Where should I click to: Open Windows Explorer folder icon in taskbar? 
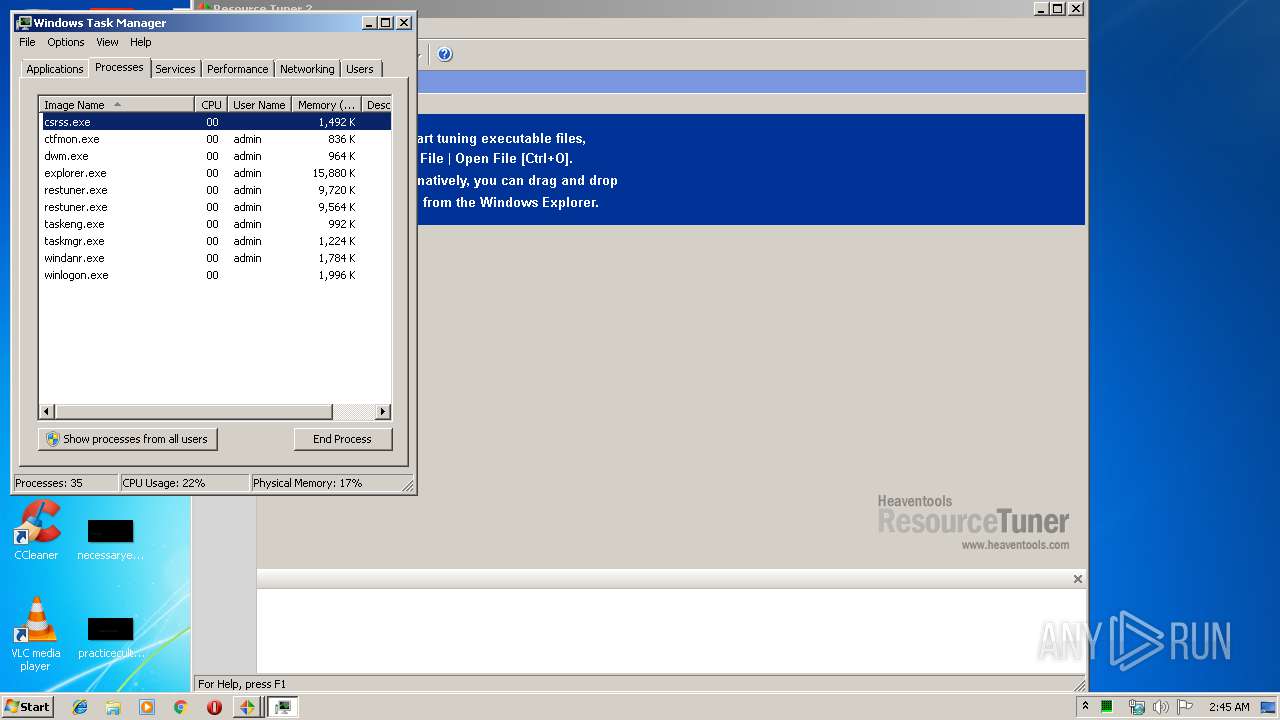[x=113, y=707]
